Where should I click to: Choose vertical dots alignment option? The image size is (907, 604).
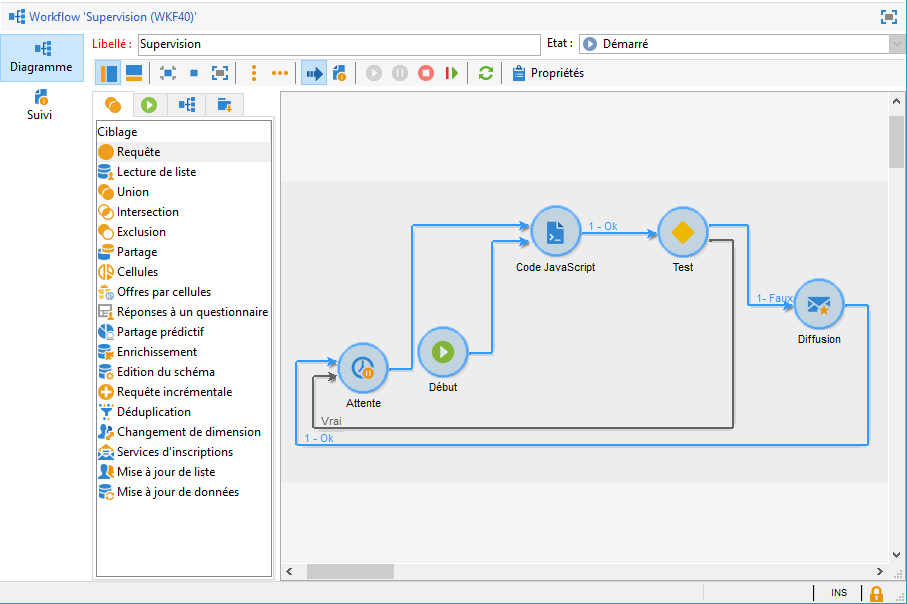click(254, 73)
